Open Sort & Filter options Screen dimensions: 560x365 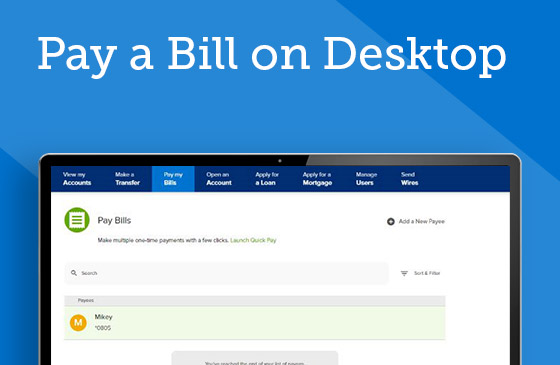(427, 273)
